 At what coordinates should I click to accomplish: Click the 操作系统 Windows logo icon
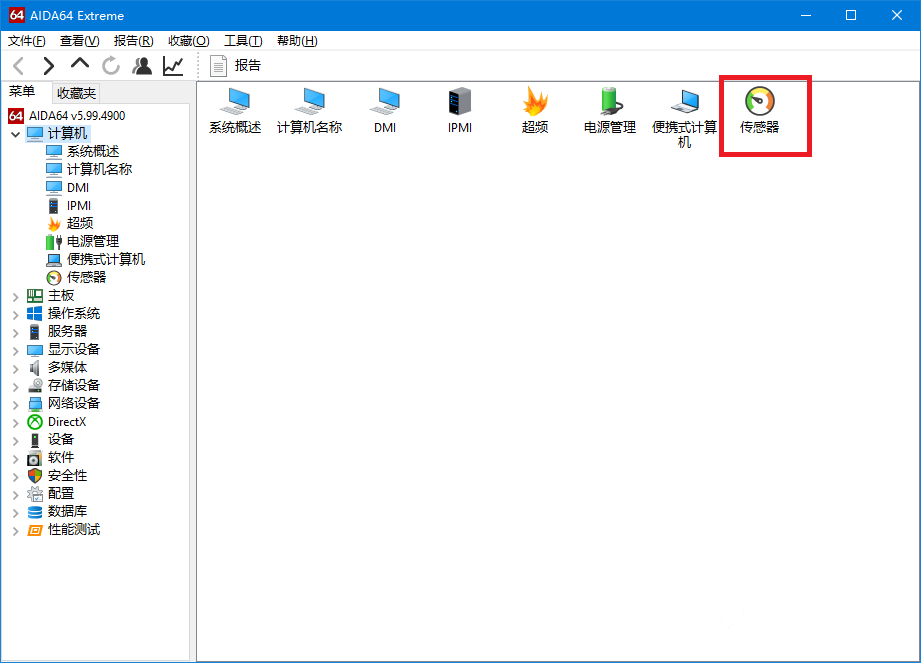click(x=35, y=314)
